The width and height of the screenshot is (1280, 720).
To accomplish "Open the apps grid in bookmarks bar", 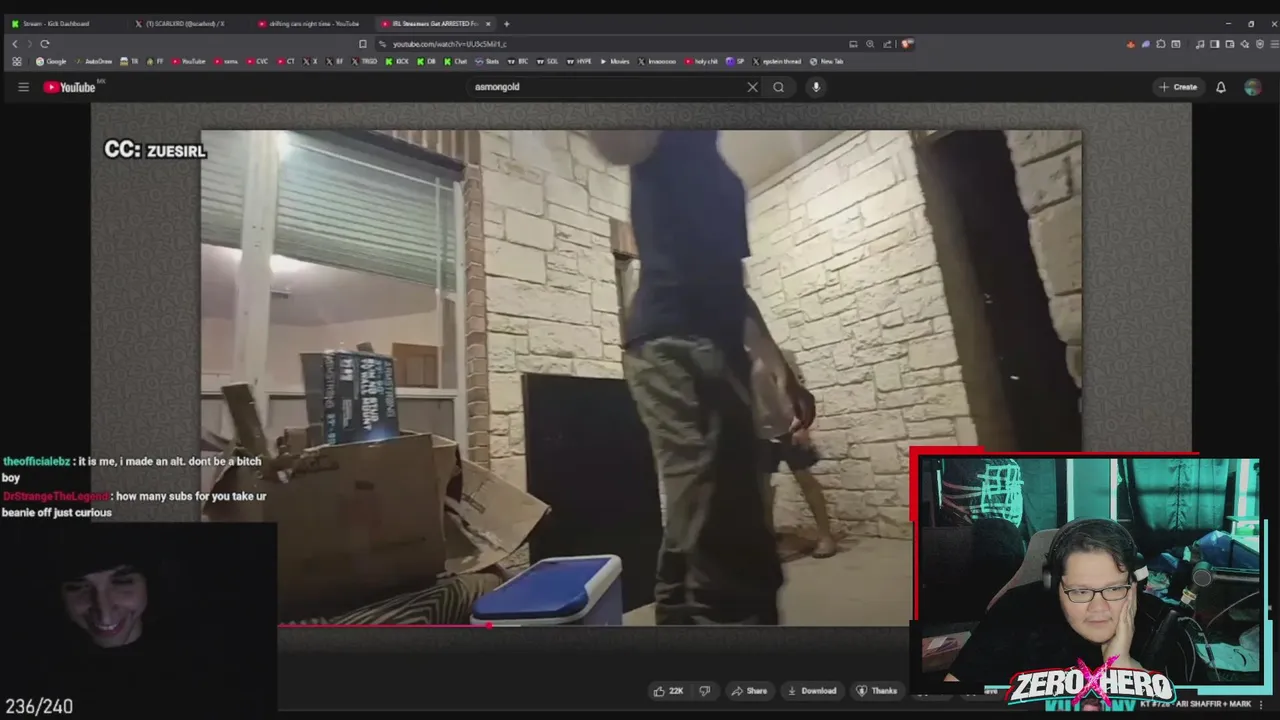I will pos(16,61).
